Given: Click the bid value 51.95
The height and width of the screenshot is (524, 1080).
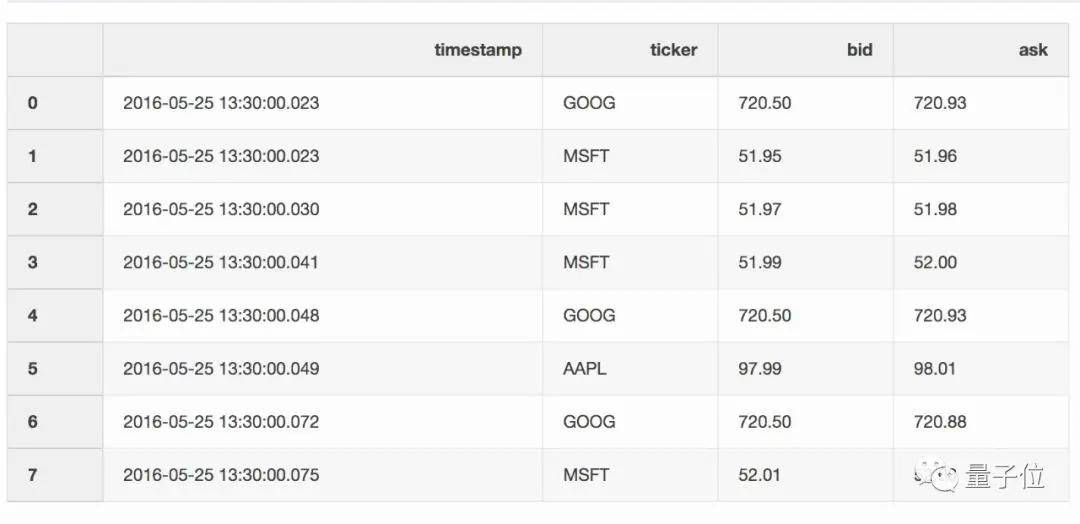Looking at the screenshot, I should coord(760,156).
